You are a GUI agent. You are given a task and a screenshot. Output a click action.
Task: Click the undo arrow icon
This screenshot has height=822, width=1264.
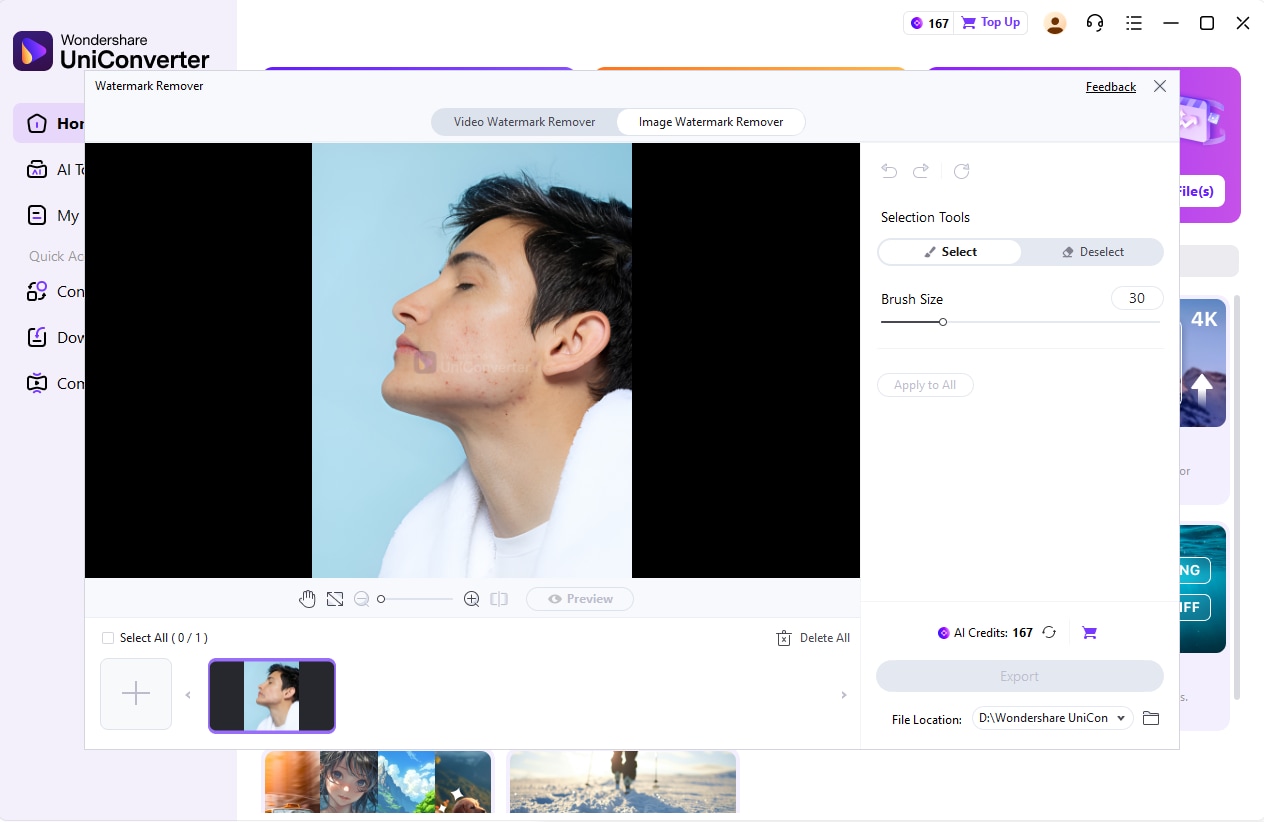(889, 171)
